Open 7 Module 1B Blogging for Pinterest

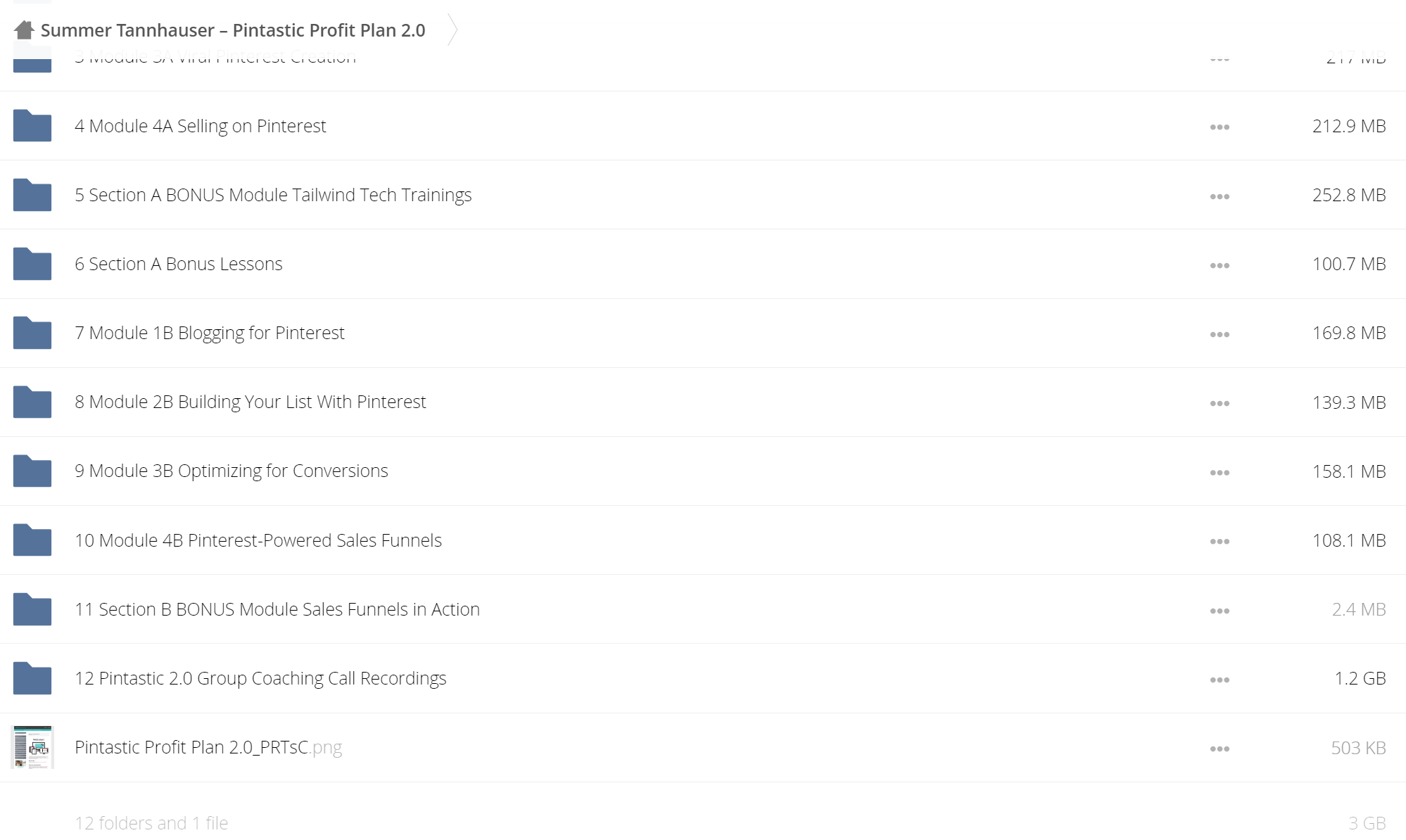pos(210,333)
